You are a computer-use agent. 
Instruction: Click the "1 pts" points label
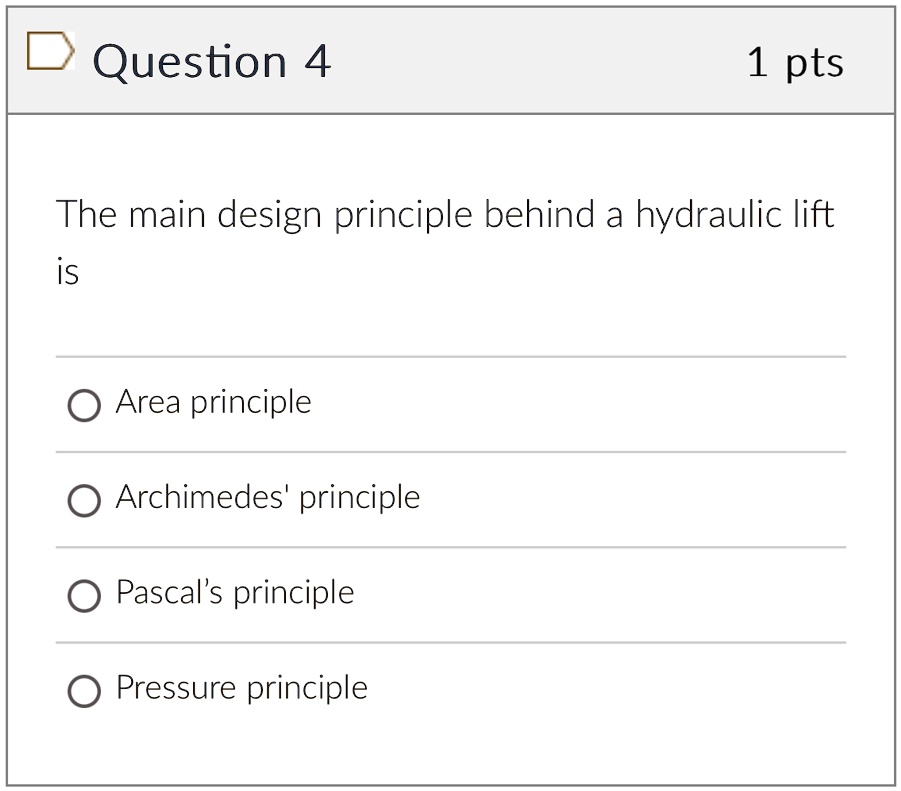[x=795, y=63]
